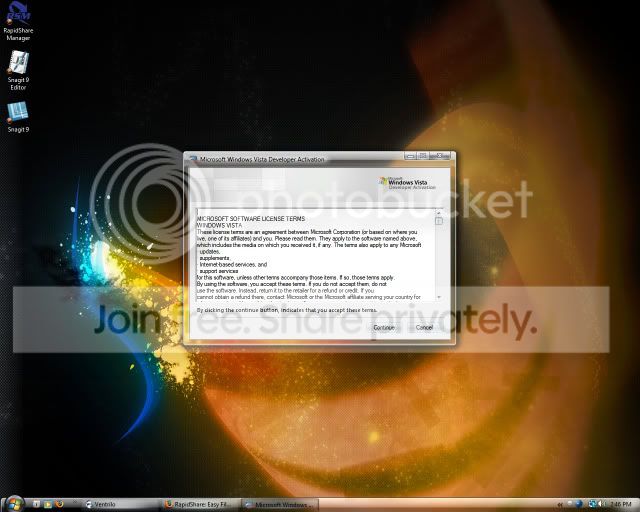Minimize the Vista Developer Activation window
The image size is (640, 512).
[x=411, y=156]
